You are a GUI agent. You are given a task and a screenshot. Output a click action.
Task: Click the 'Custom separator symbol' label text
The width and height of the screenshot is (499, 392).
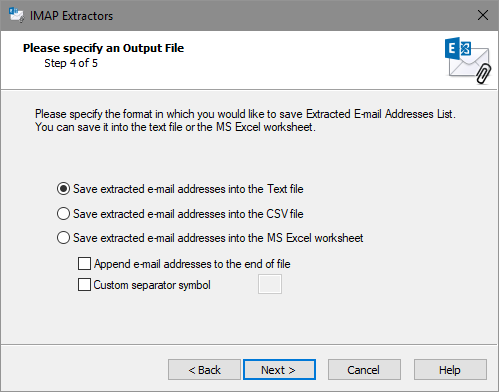152,285
